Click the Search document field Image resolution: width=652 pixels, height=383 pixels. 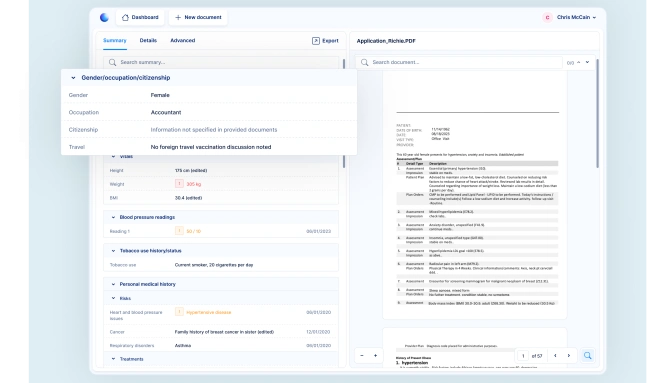coord(459,62)
